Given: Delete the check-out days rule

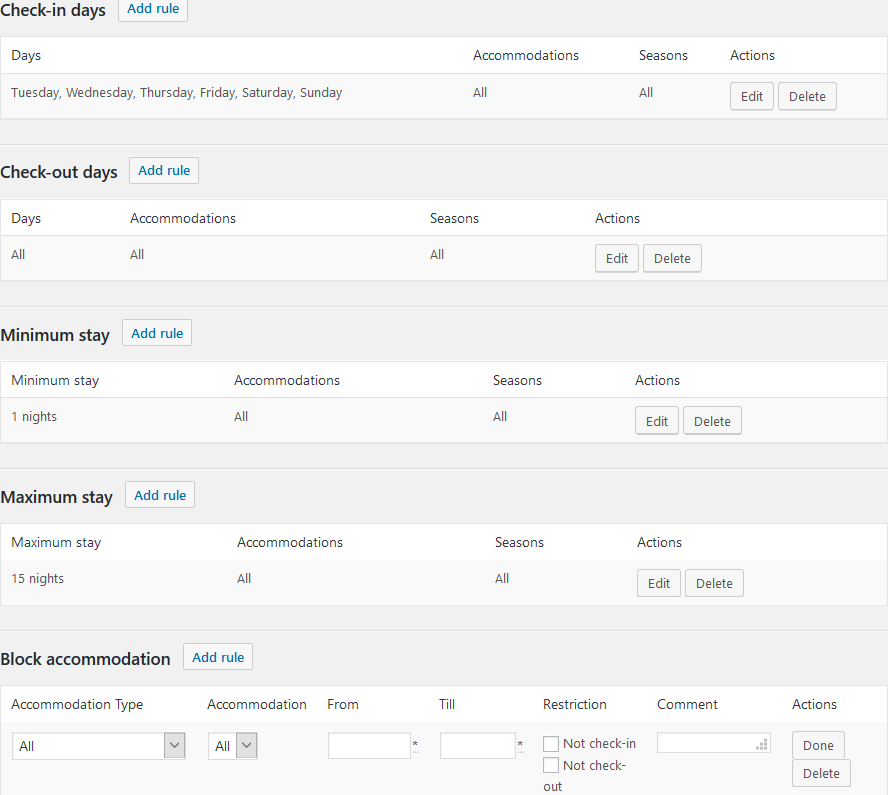Looking at the screenshot, I should 672,258.
